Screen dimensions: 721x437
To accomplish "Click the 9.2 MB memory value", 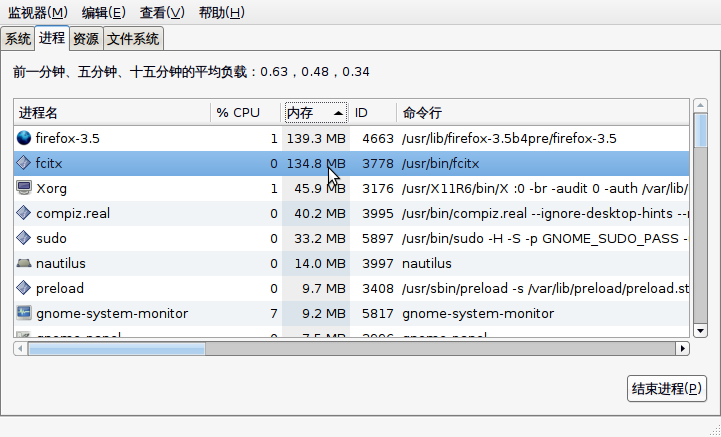I will pos(323,313).
